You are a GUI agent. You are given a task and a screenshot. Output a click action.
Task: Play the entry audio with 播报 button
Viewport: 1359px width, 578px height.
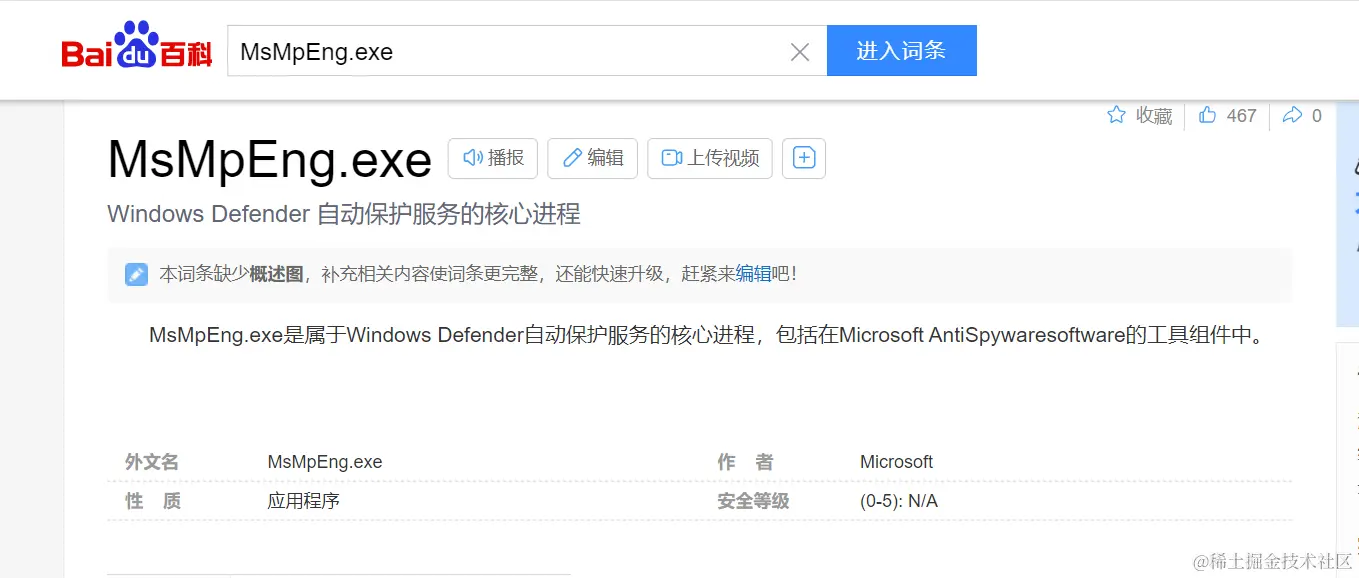493,158
